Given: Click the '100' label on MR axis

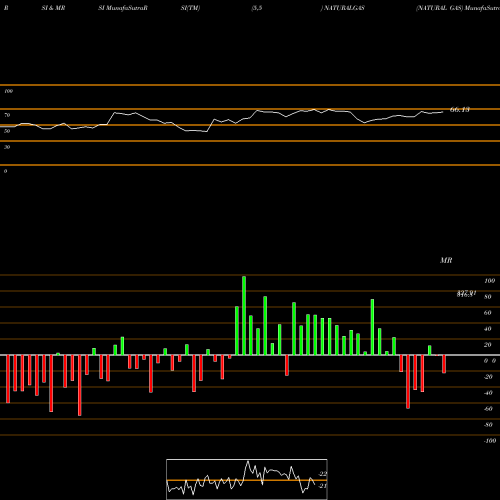Looking at the screenshot, I should (489, 281).
